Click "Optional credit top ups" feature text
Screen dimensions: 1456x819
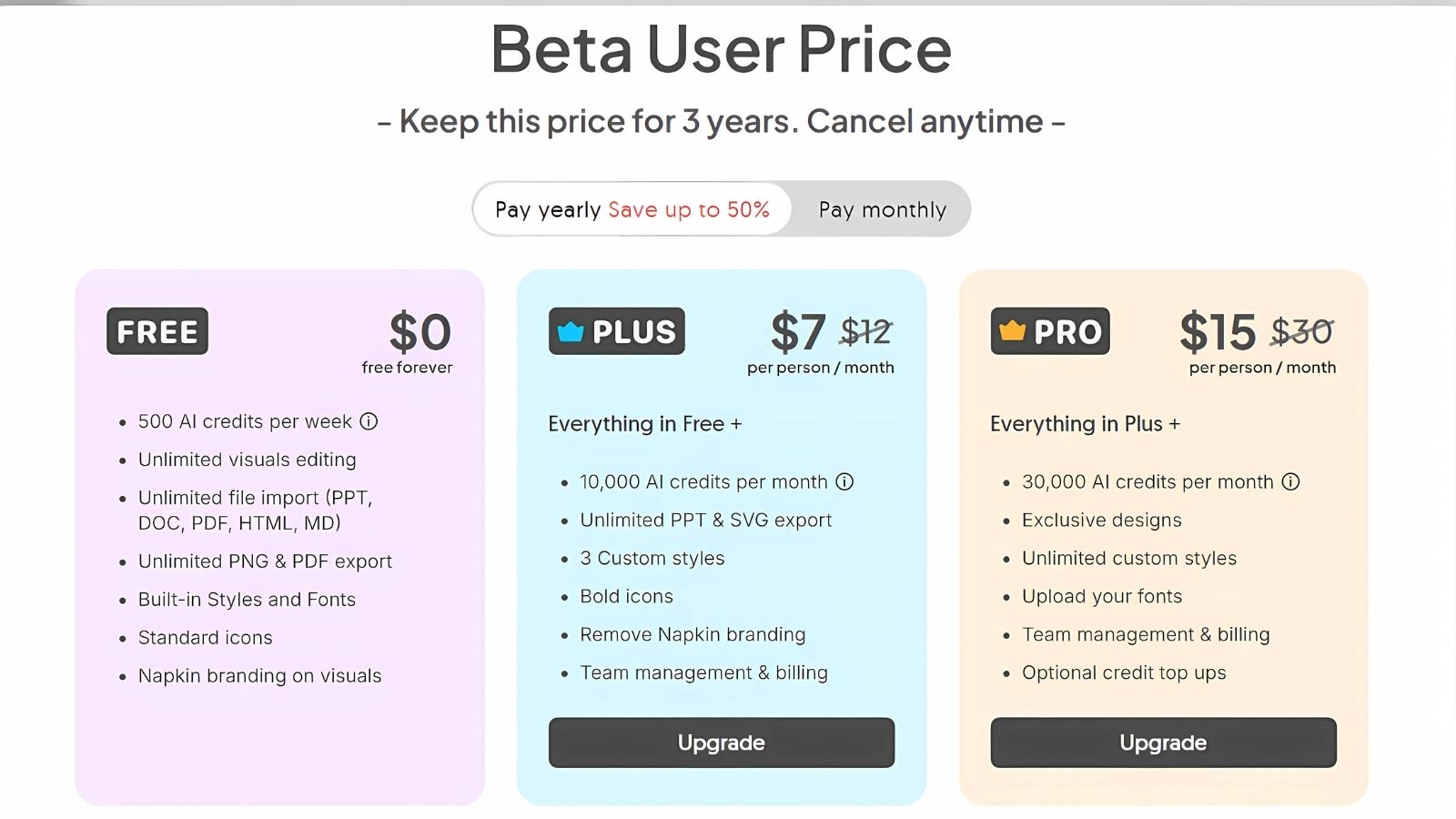coord(1124,672)
